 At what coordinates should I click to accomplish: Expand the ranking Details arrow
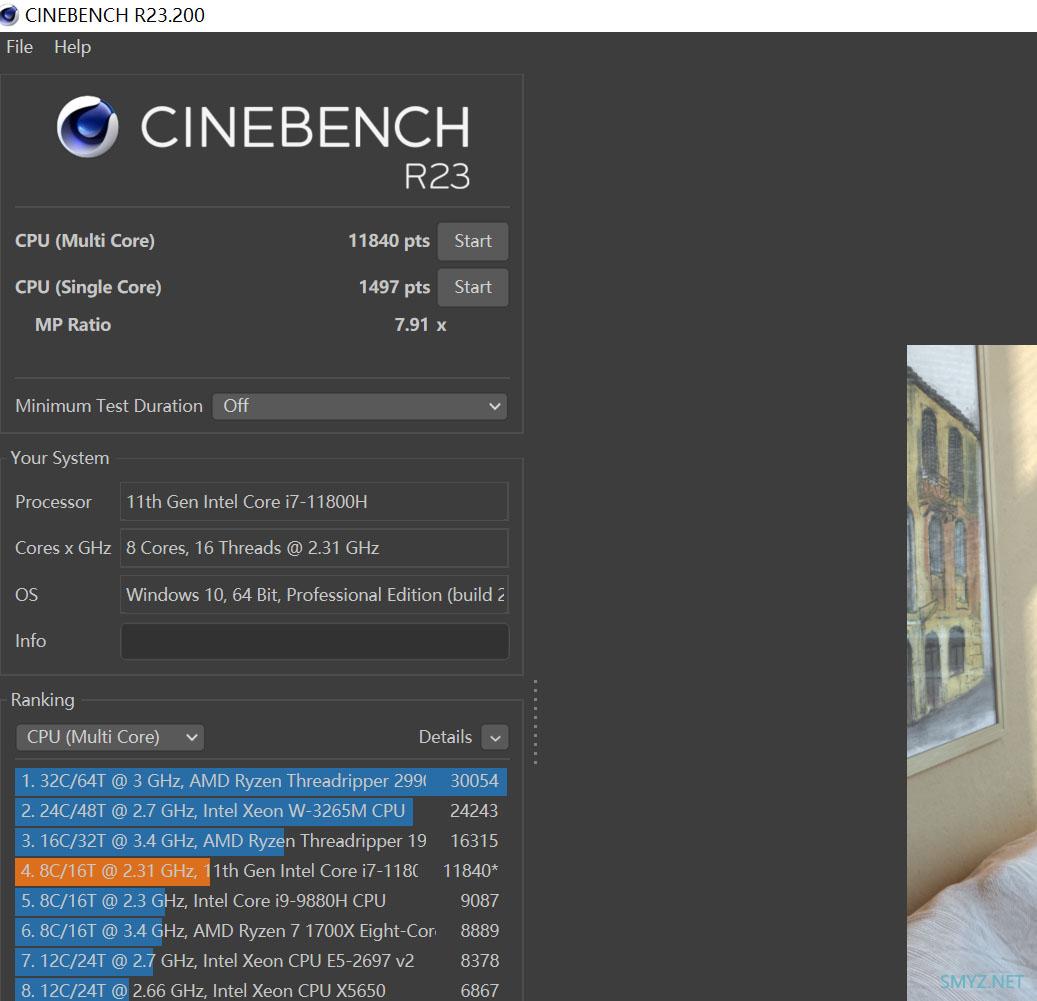point(495,737)
